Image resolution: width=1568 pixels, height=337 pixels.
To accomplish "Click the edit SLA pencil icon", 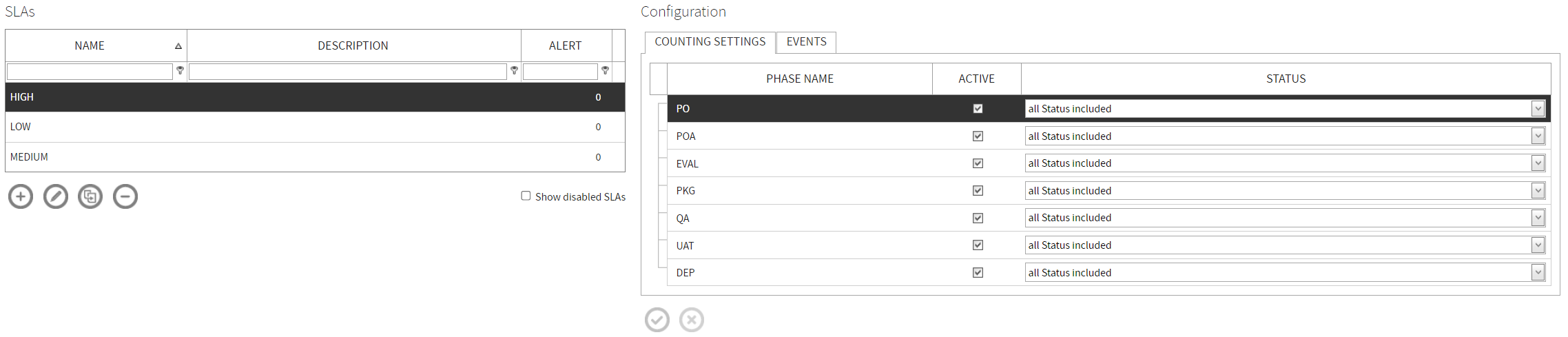I will [56, 196].
